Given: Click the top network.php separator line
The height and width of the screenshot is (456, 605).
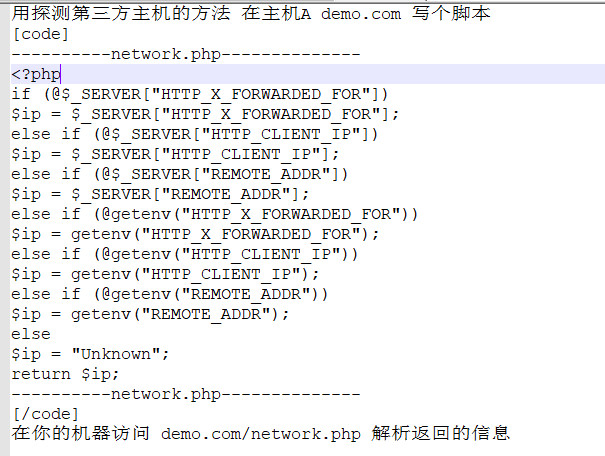Looking at the screenshot, I should (186, 54).
